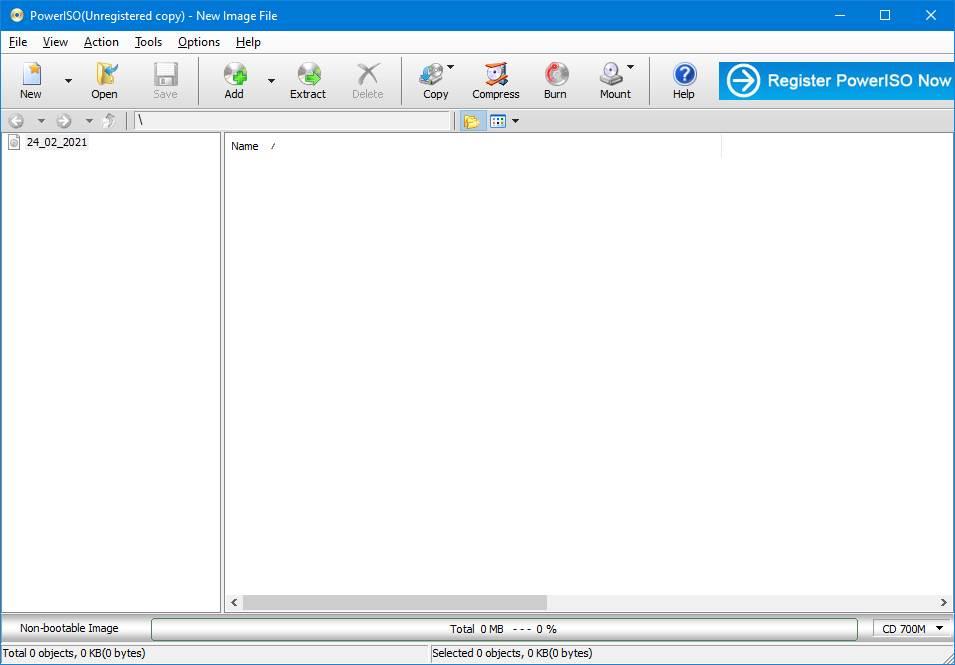Click the Selected 0 objects status text
This screenshot has width=955, height=665.
512,653
